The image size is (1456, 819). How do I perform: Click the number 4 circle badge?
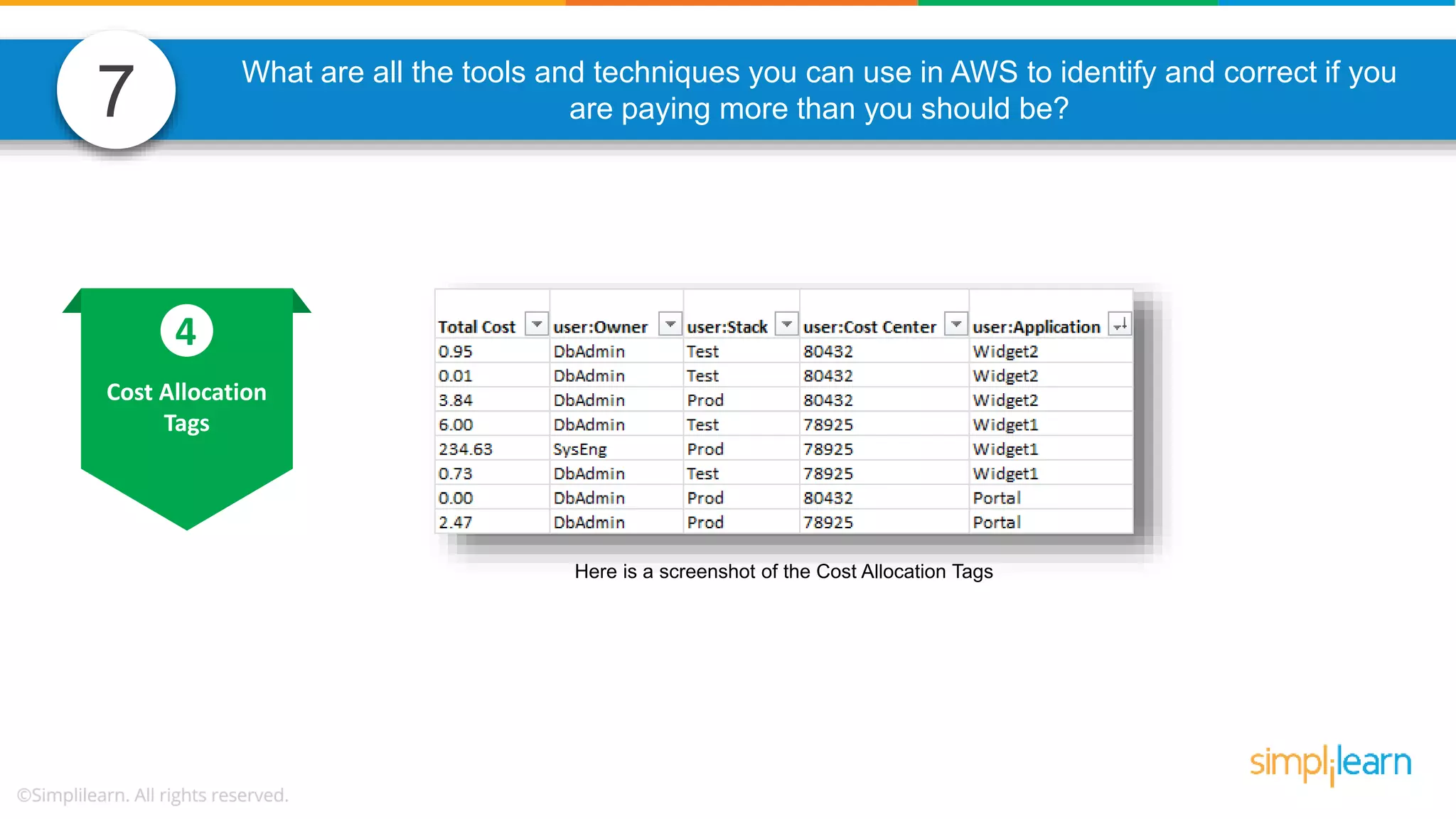pyautogui.click(x=186, y=331)
